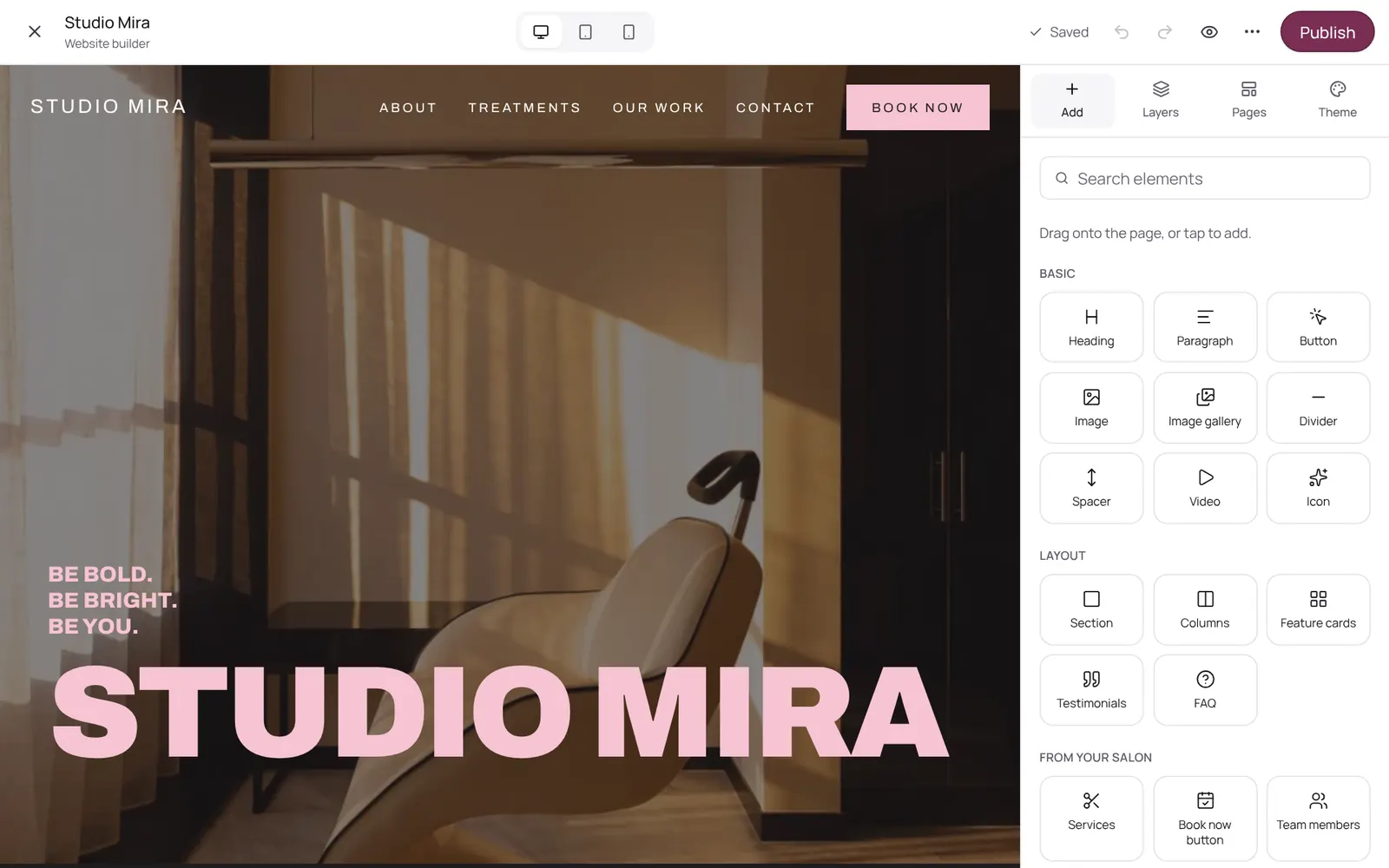Viewport: 1389px width, 868px height.
Task: Add a Testimonials block
Action: [1091, 690]
